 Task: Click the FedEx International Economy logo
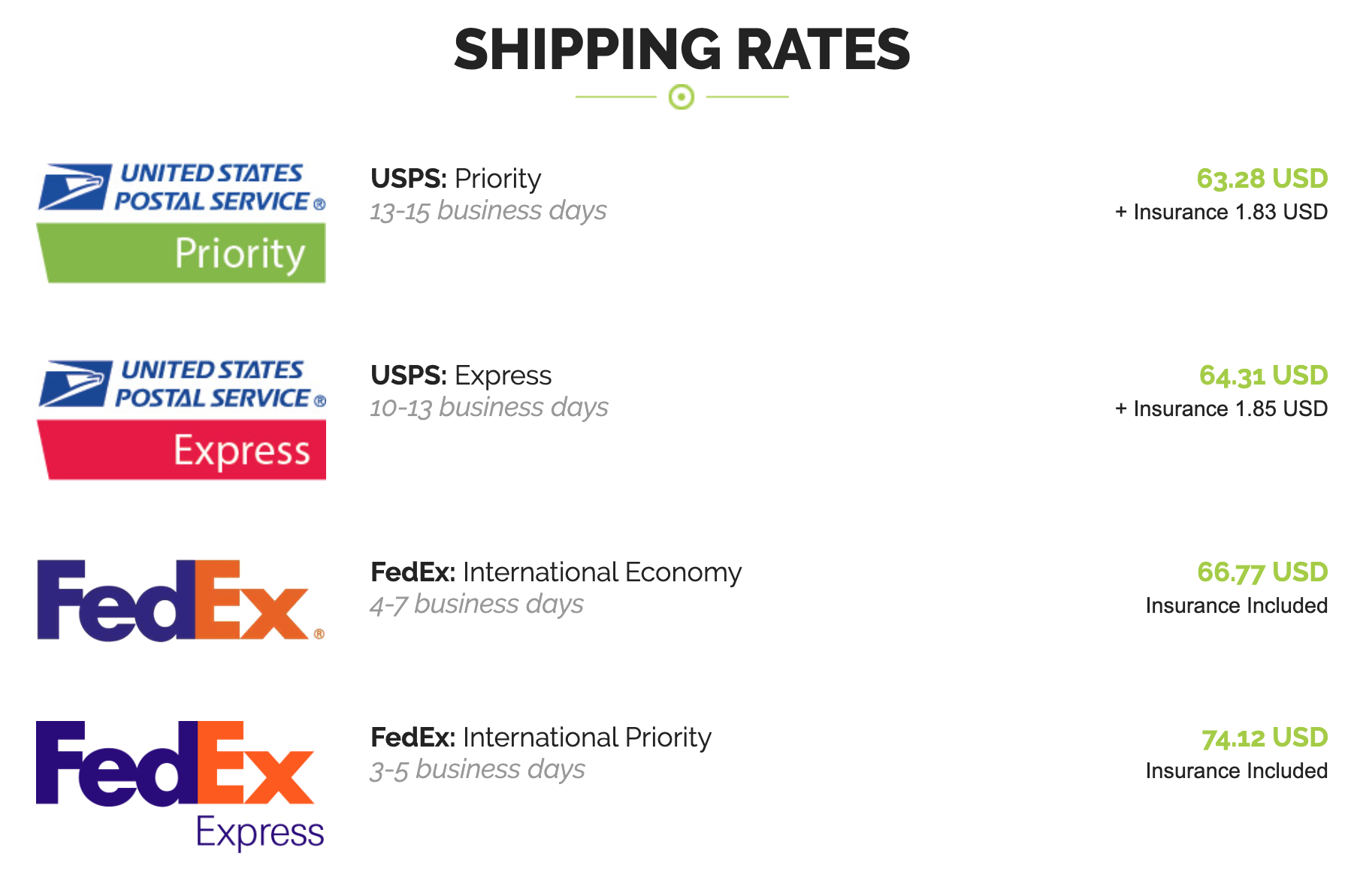(x=181, y=600)
